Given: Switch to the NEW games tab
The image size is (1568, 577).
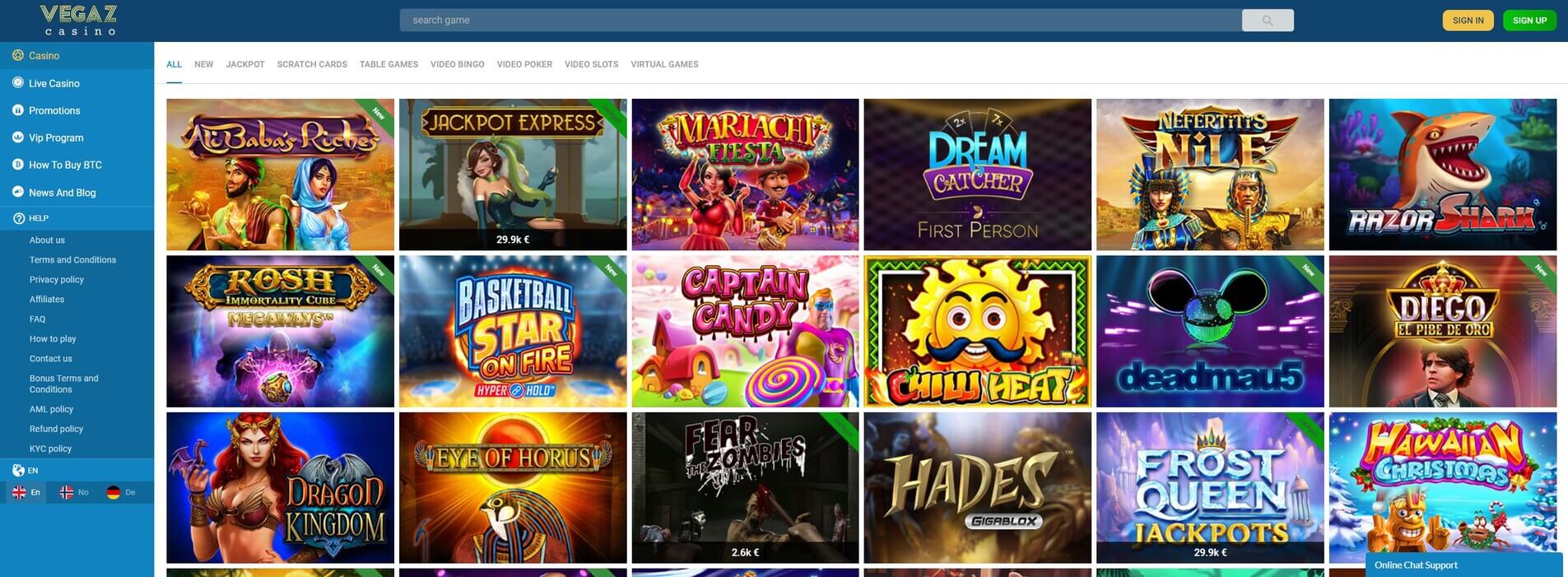Looking at the screenshot, I should tap(204, 64).
